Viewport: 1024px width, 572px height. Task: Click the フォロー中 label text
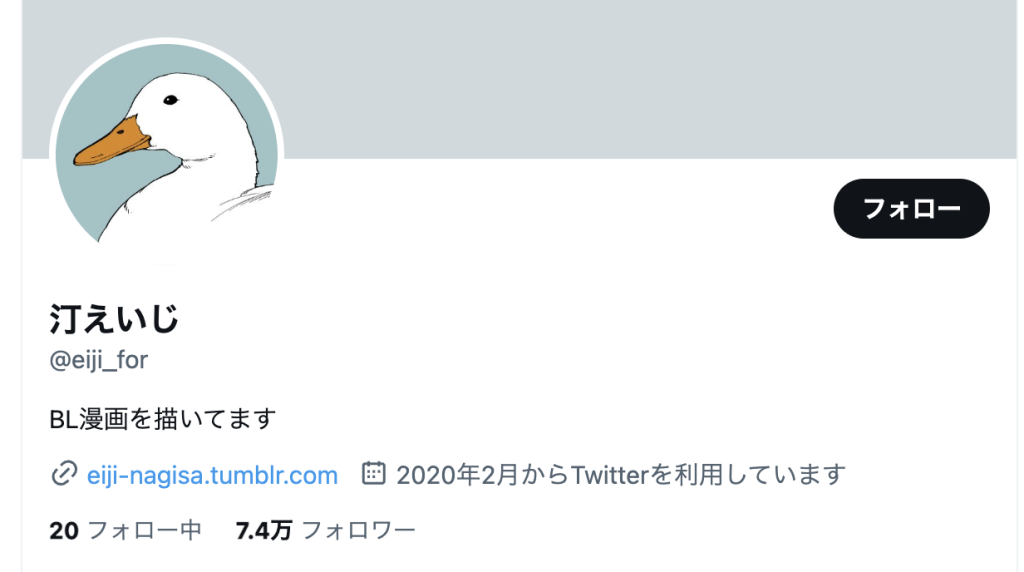coord(144,530)
